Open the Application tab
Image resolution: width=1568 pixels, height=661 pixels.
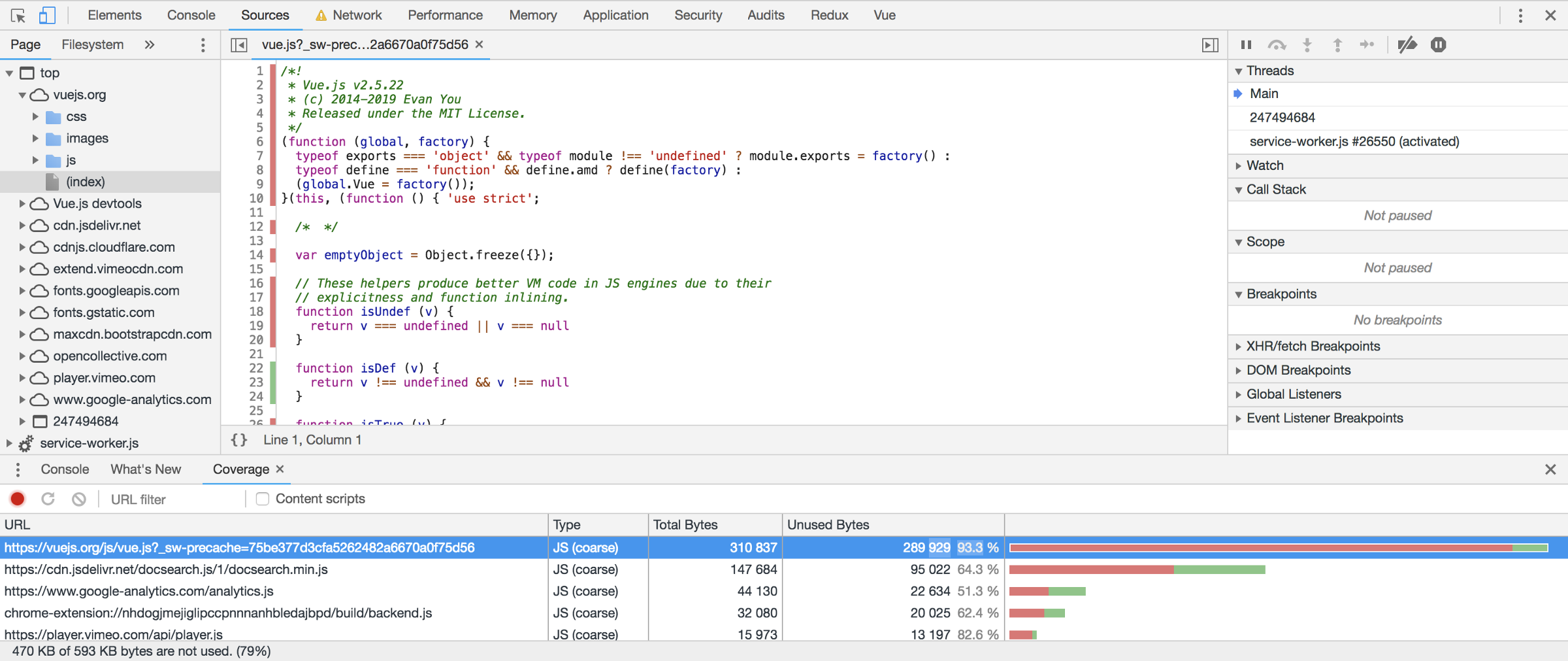(x=615, y=15)
